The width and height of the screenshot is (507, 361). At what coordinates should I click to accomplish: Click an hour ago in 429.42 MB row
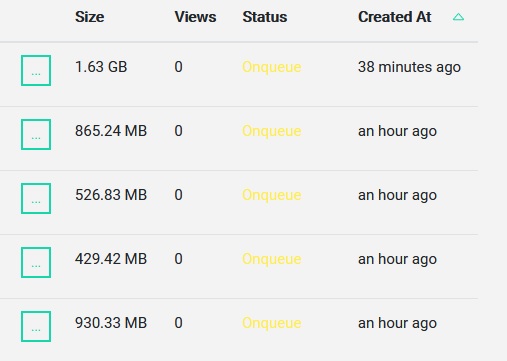point(397,259)
